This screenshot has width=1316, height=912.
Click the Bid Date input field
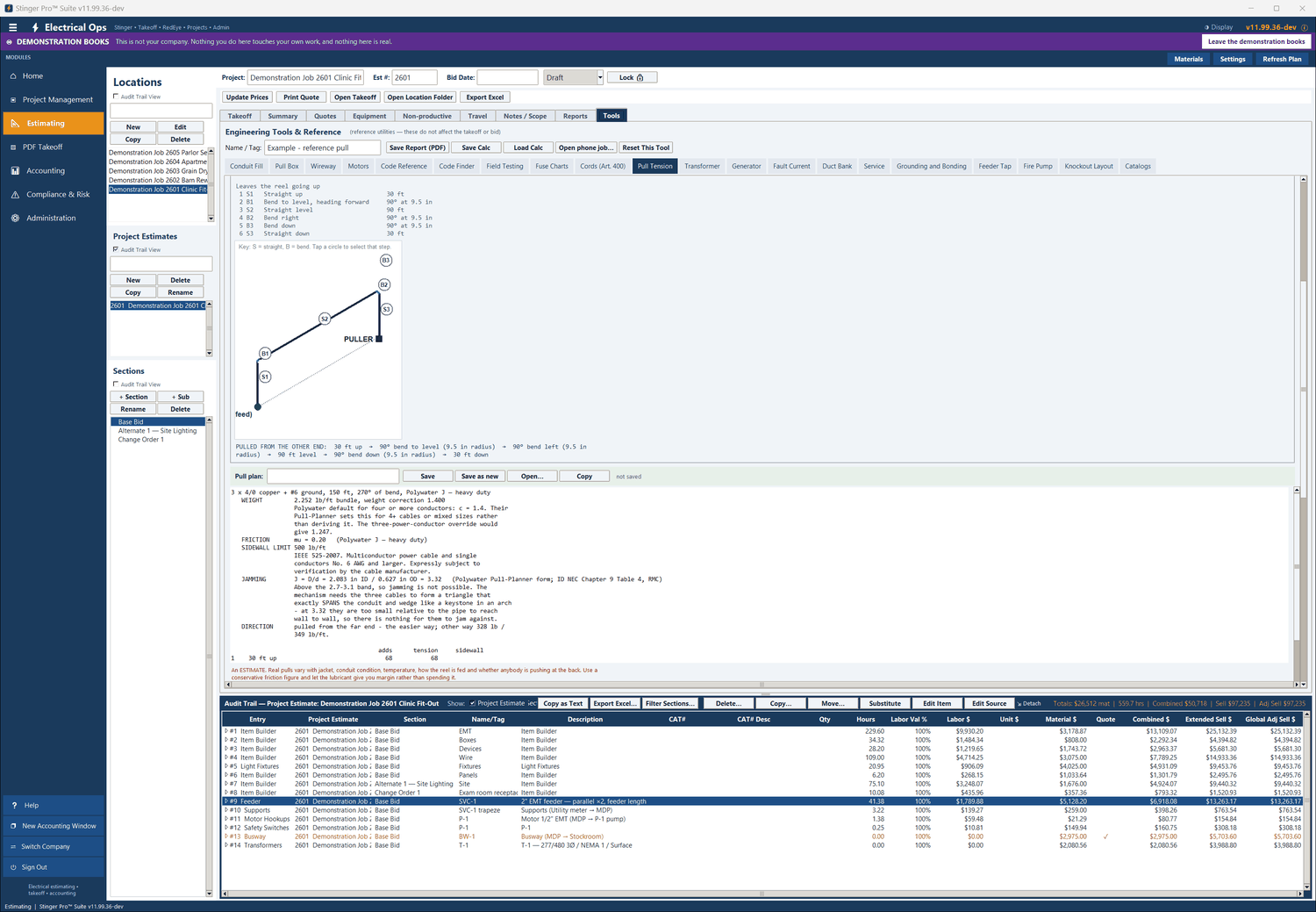click(507, 77)
